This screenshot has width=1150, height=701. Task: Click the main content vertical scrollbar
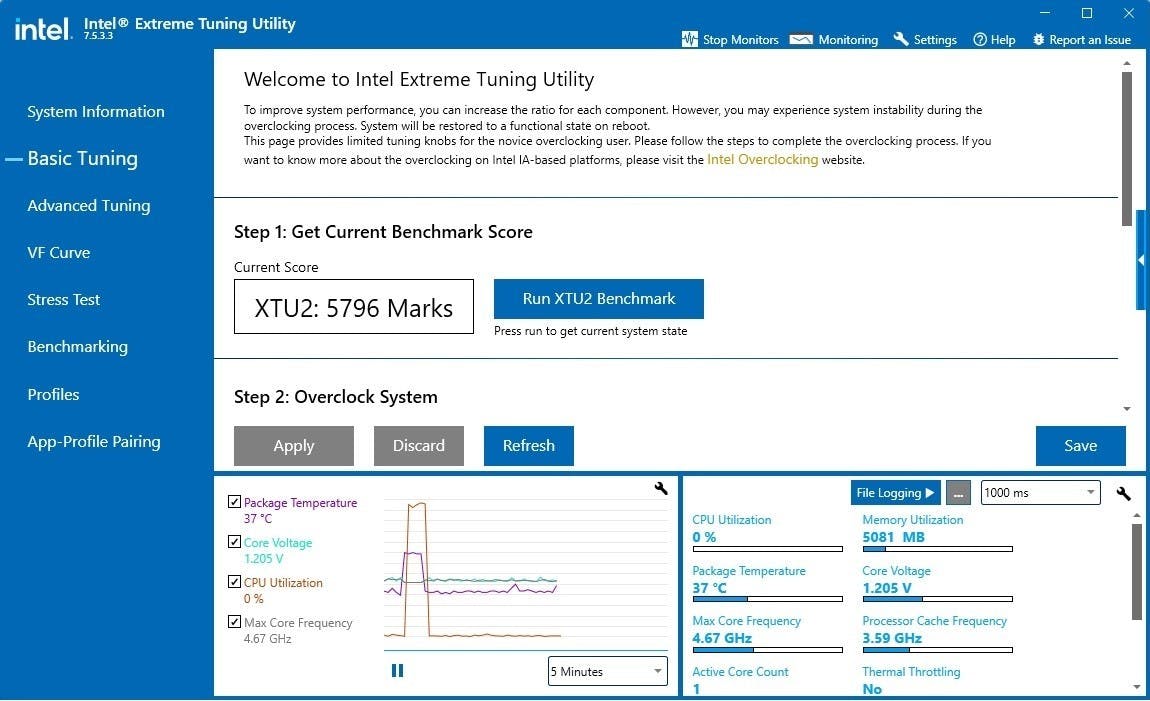pyautogui.click(x=1127, y=140)
